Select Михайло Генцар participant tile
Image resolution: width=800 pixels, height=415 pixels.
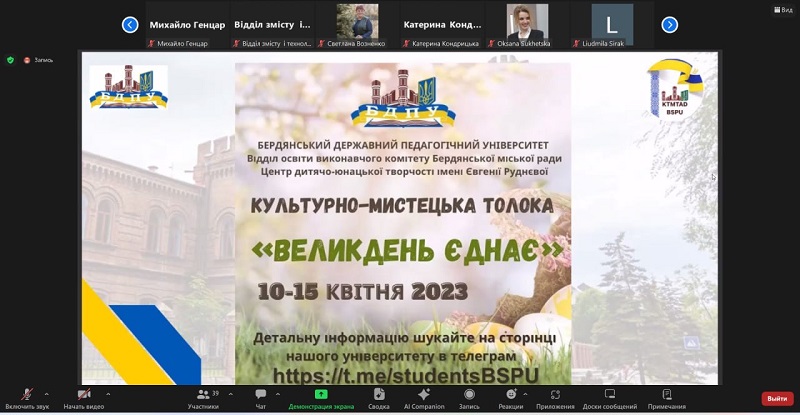187,25
